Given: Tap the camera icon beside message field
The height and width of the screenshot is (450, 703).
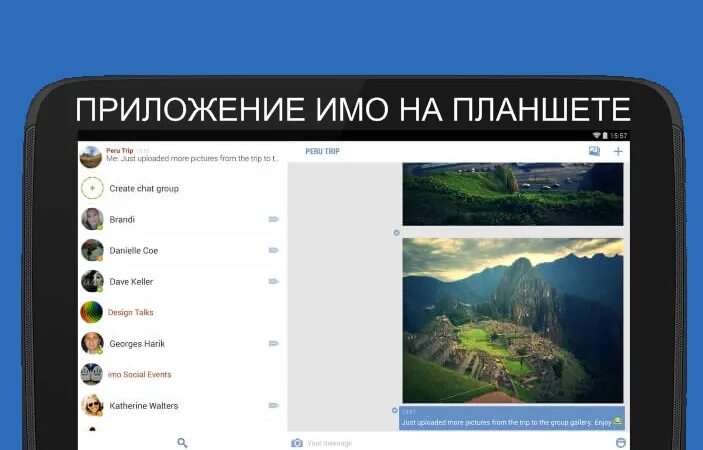Looking at the screenshot, I should pos(296,443).
